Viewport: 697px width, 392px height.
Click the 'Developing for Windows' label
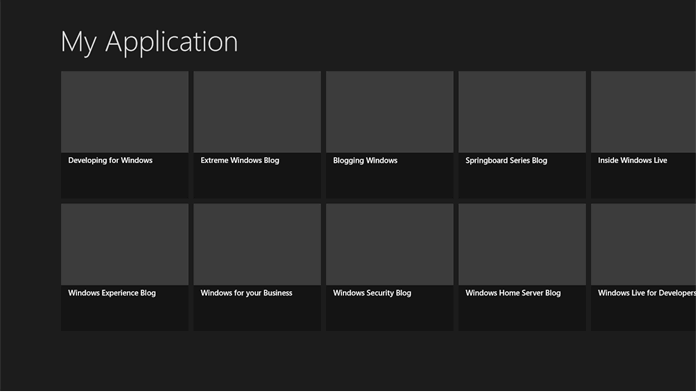pos(110,160)
